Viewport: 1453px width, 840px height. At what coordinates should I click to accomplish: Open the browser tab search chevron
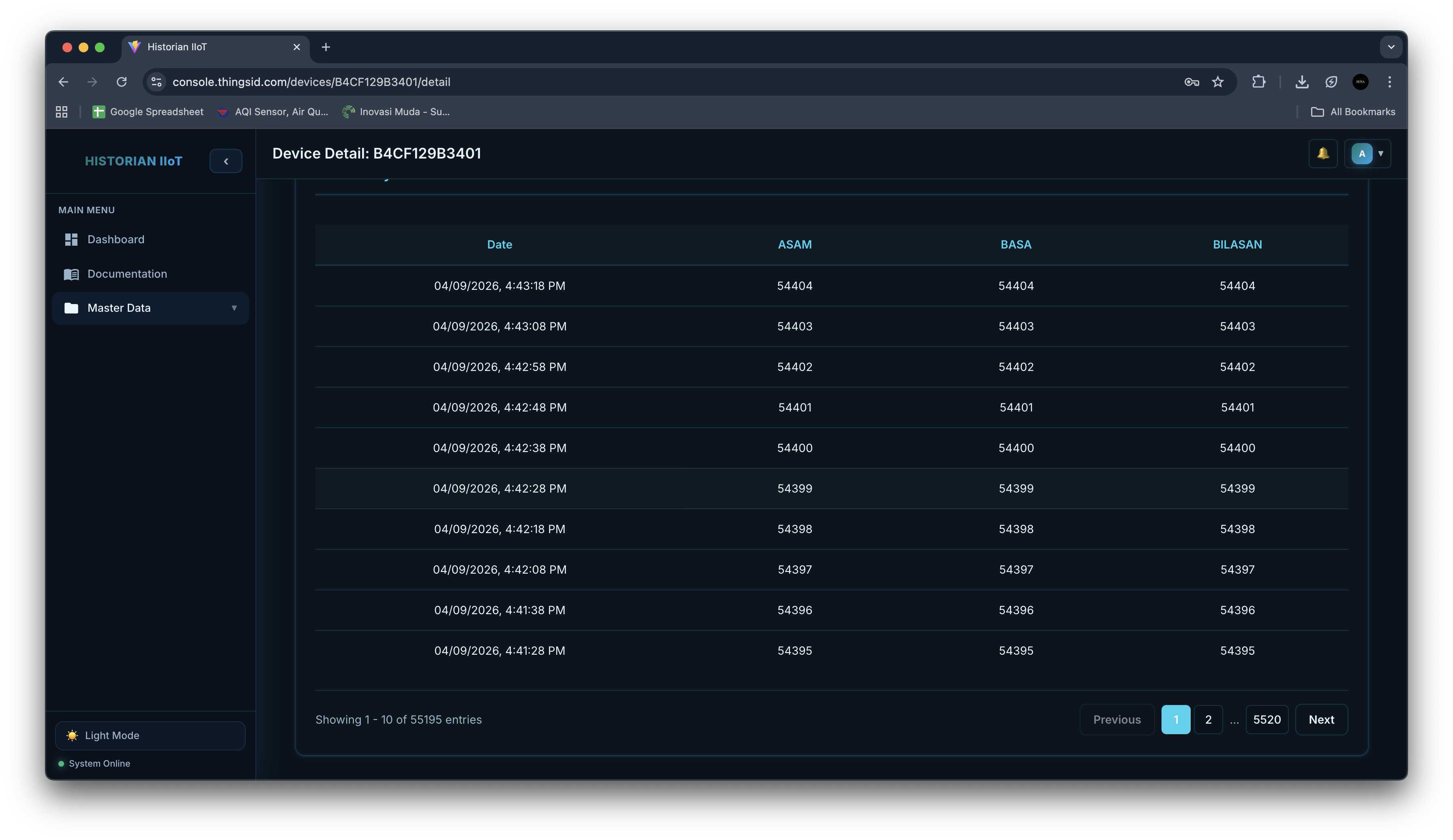pyautogui.click(x=1391, y=47)
